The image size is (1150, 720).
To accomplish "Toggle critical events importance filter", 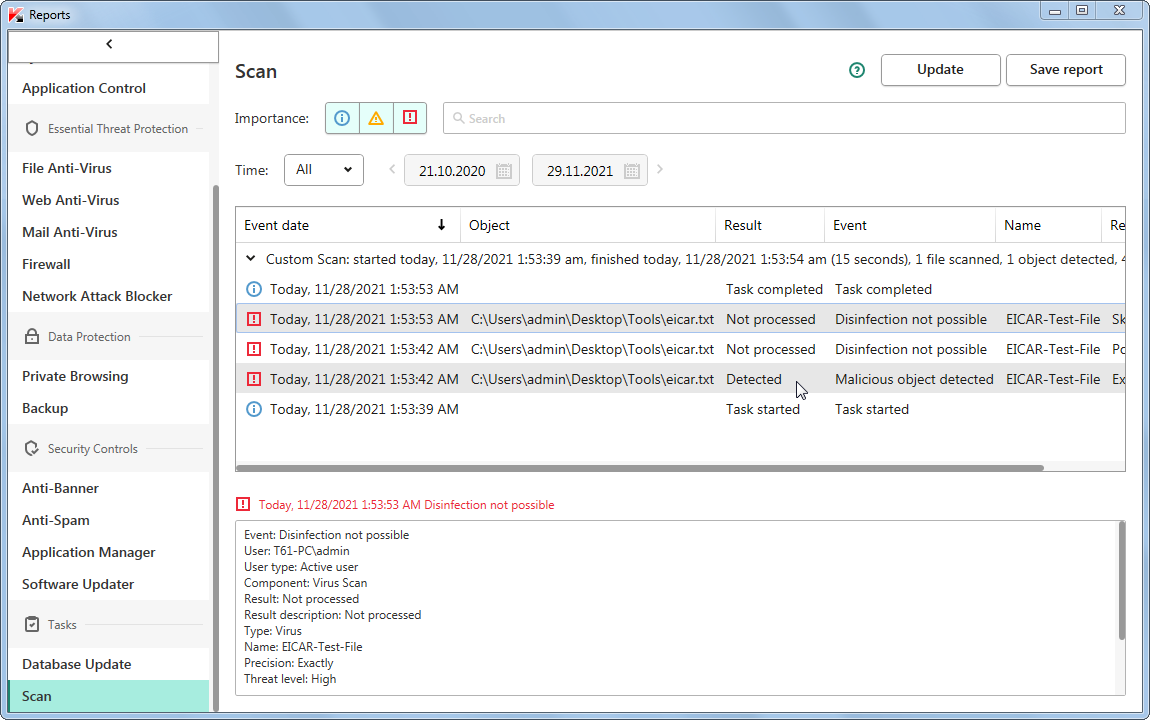I will tap(410, 118).
